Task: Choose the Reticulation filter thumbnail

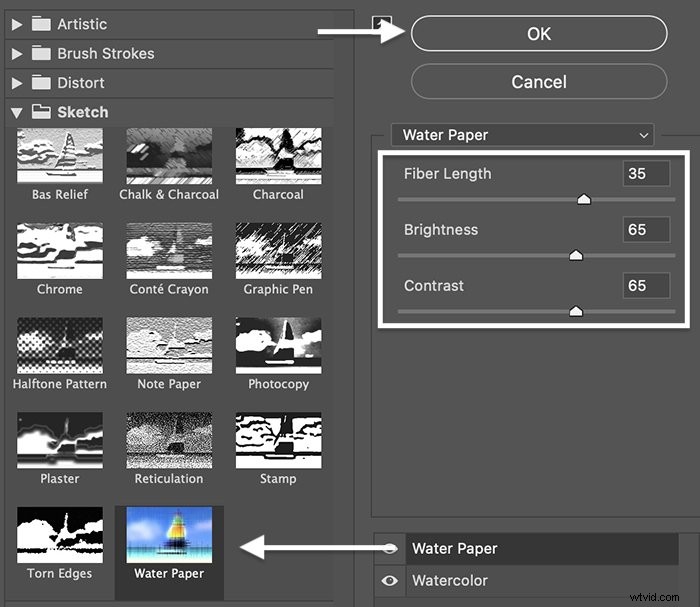Action: tap(169, 440)
